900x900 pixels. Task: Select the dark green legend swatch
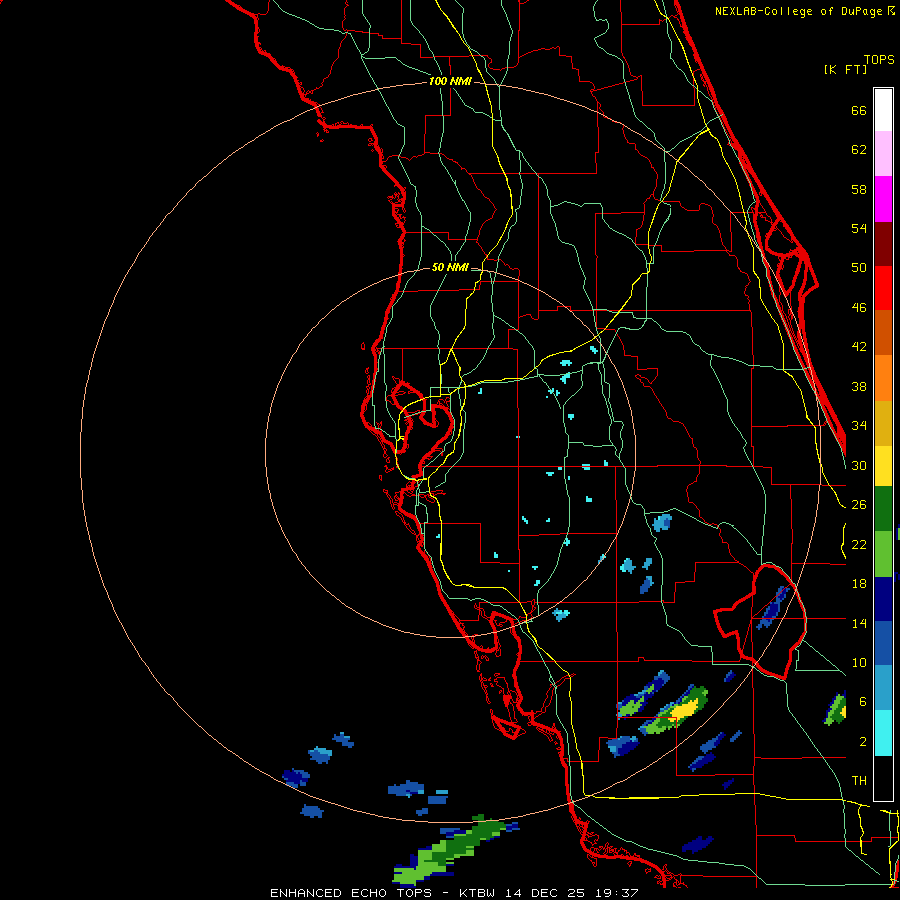tap(883, 509)
